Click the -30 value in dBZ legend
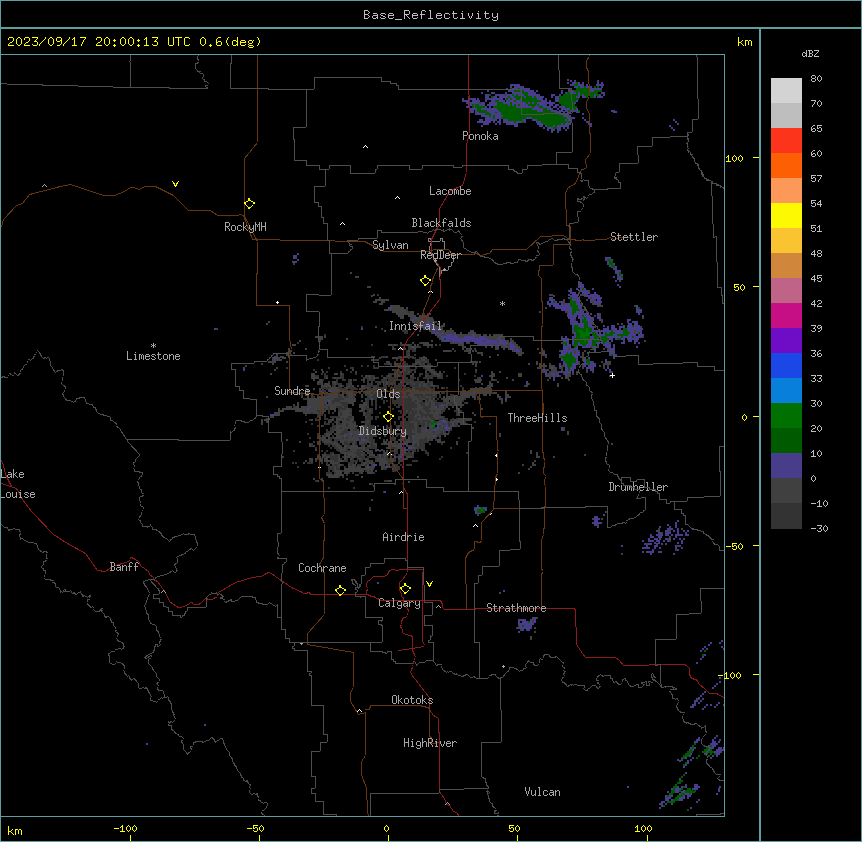Image resolution: width=862 pixels, height=842 pixels. coord(819,528)
